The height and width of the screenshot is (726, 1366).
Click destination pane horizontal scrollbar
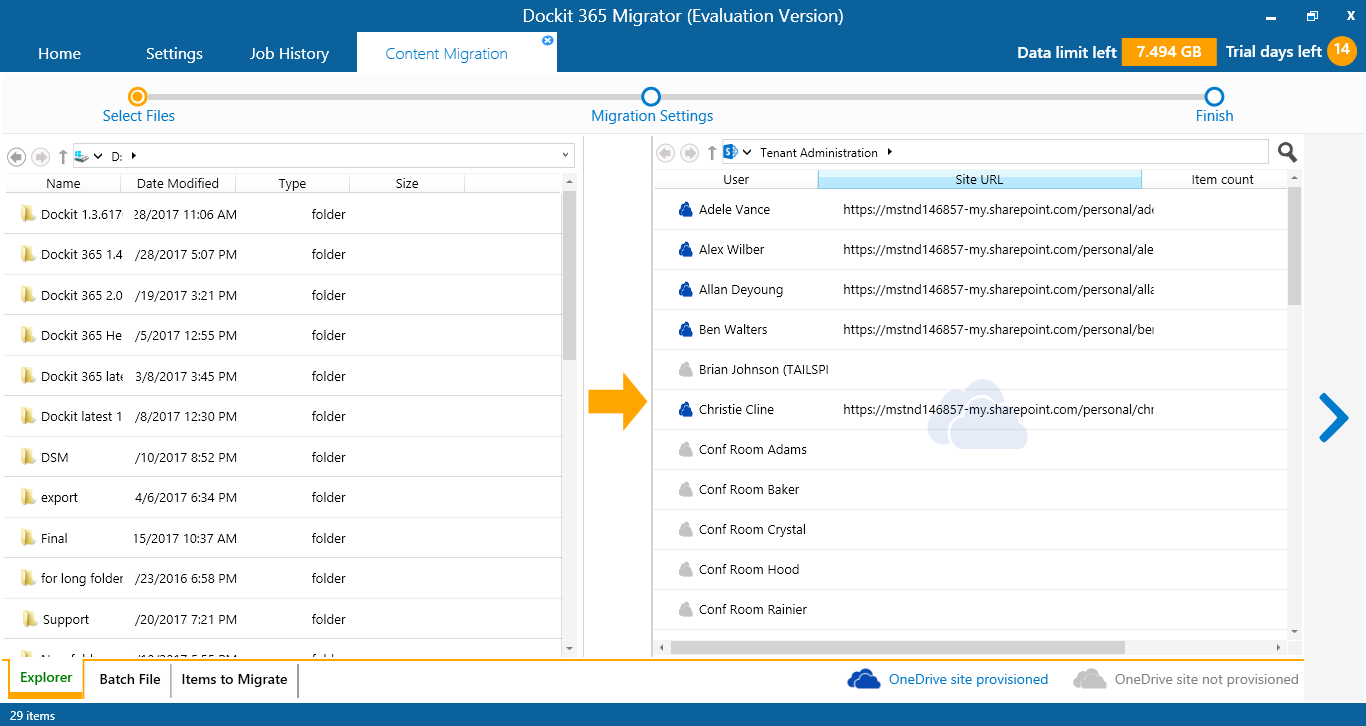click(x=897, y=648)
